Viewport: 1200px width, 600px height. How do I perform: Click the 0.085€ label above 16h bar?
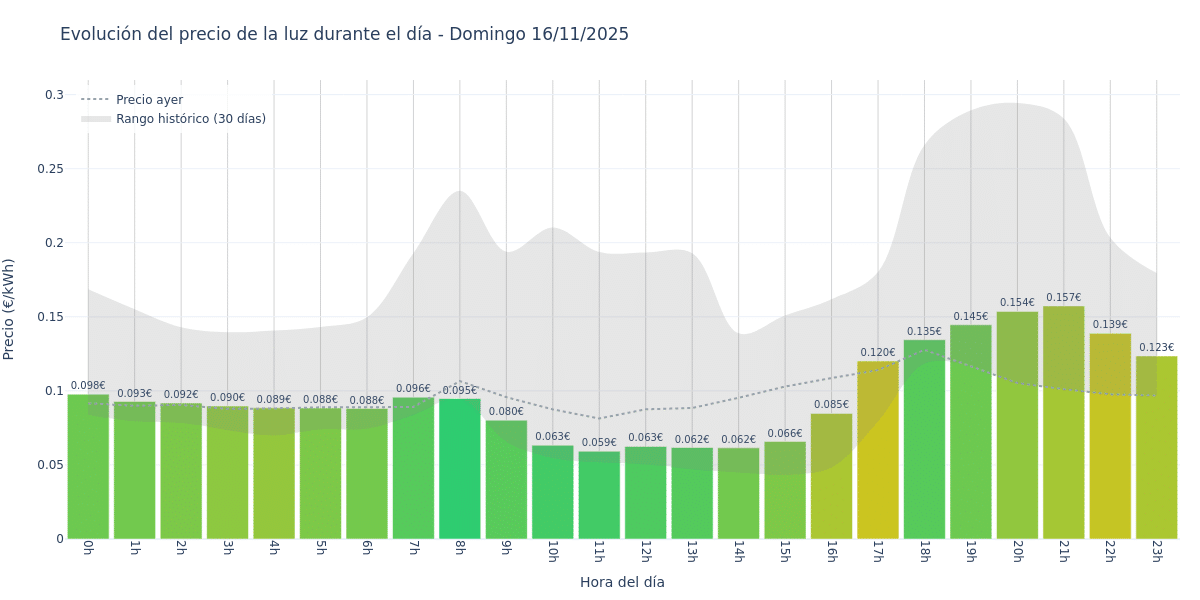pos(831,405)
